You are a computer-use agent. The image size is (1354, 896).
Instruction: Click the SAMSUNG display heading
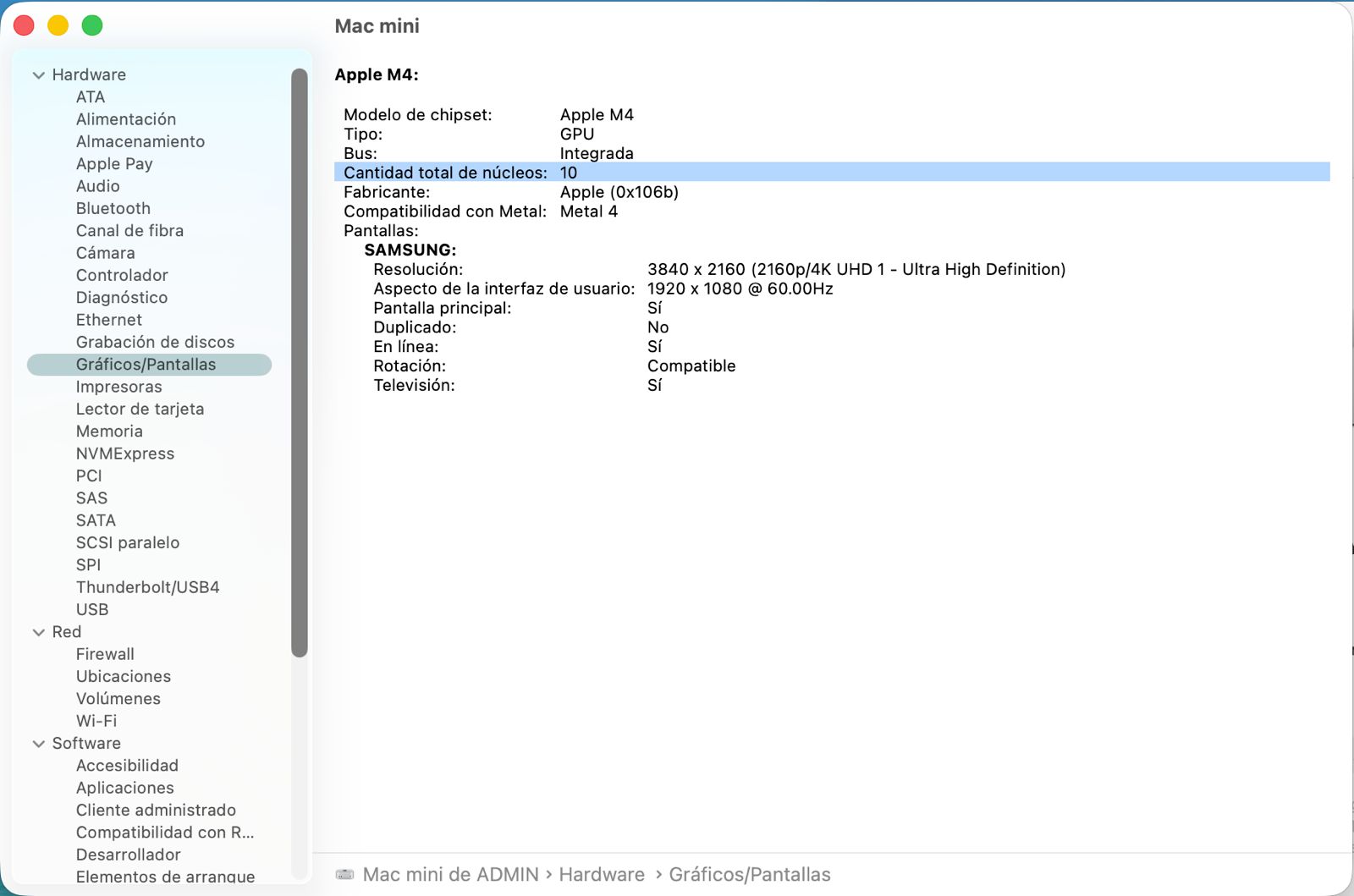[x=410, y=250]
